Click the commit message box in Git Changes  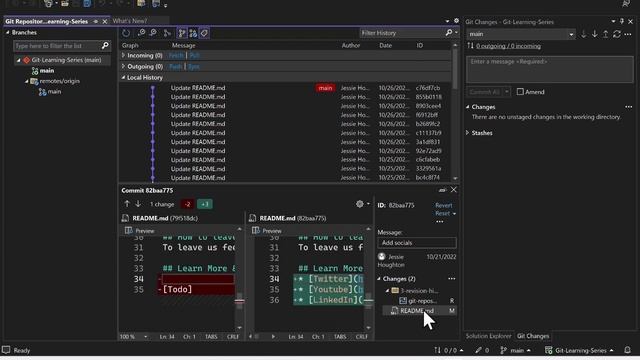550,69
